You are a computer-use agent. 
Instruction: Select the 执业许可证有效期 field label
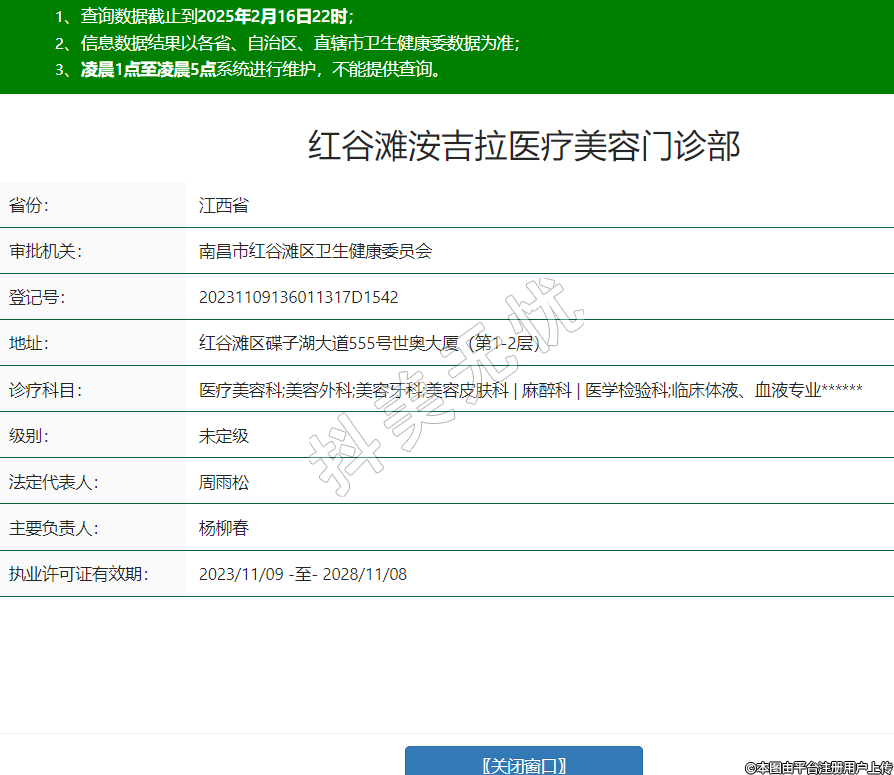[x=78, y=574]
